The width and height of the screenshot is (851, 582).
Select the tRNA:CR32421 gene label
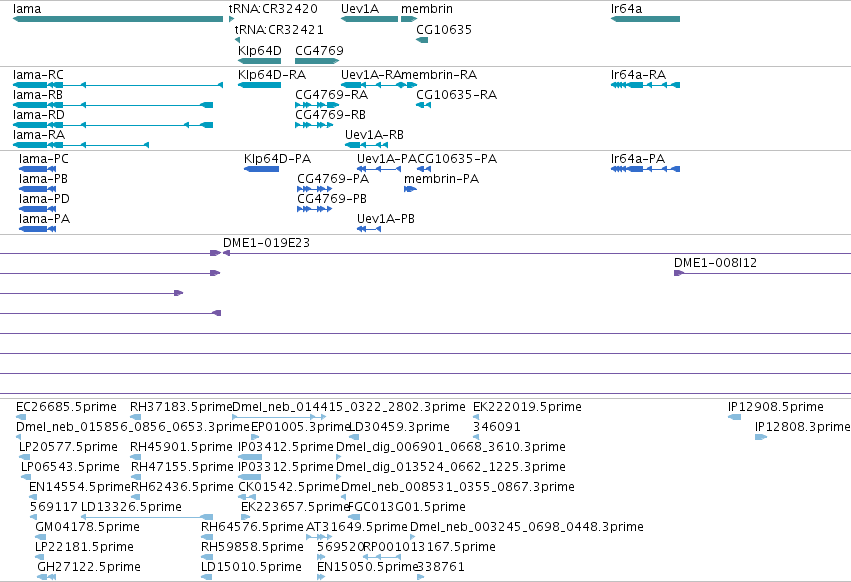click(x=279, y=29)
